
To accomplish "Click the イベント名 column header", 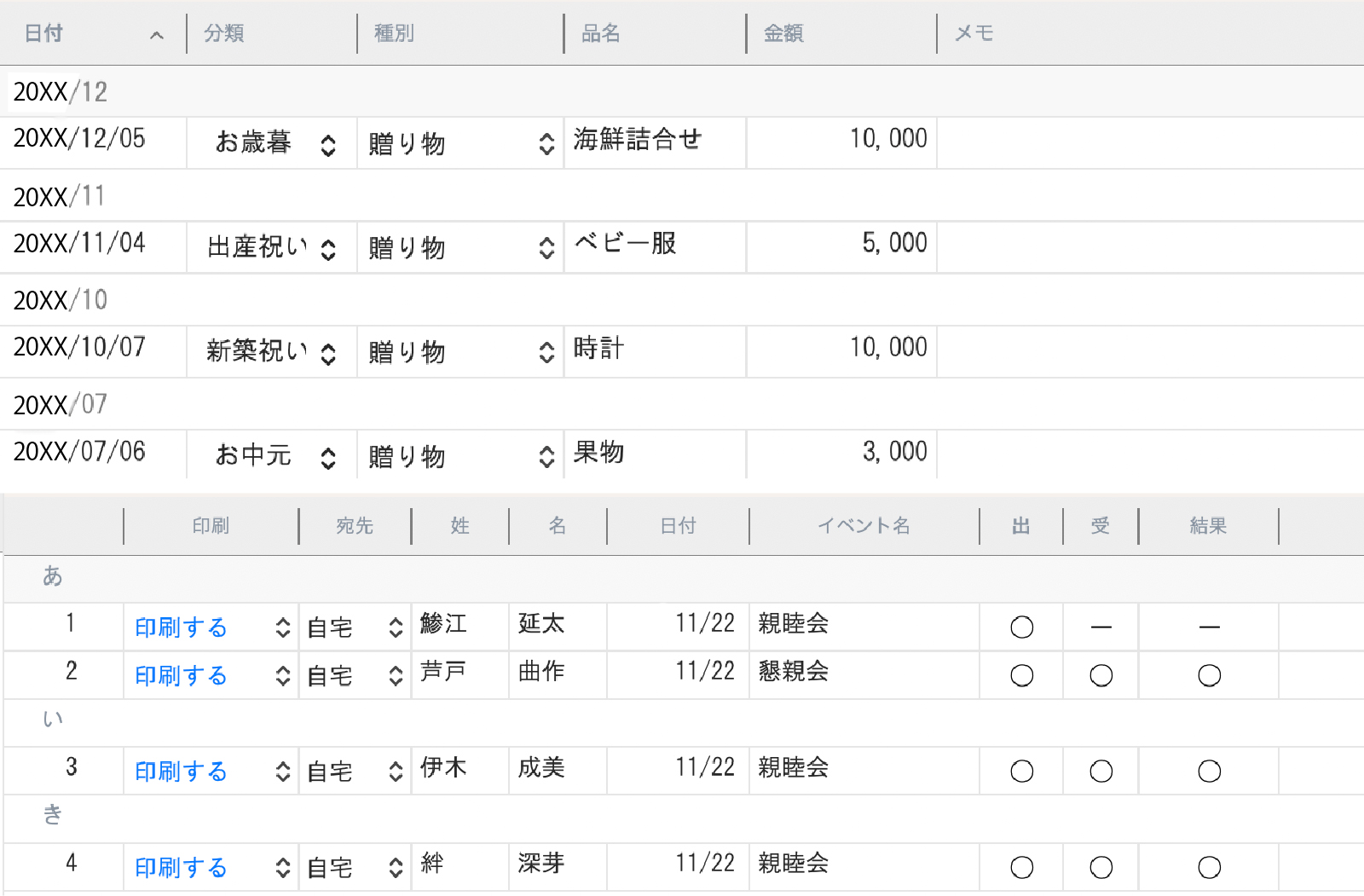I will click(864, 526).
